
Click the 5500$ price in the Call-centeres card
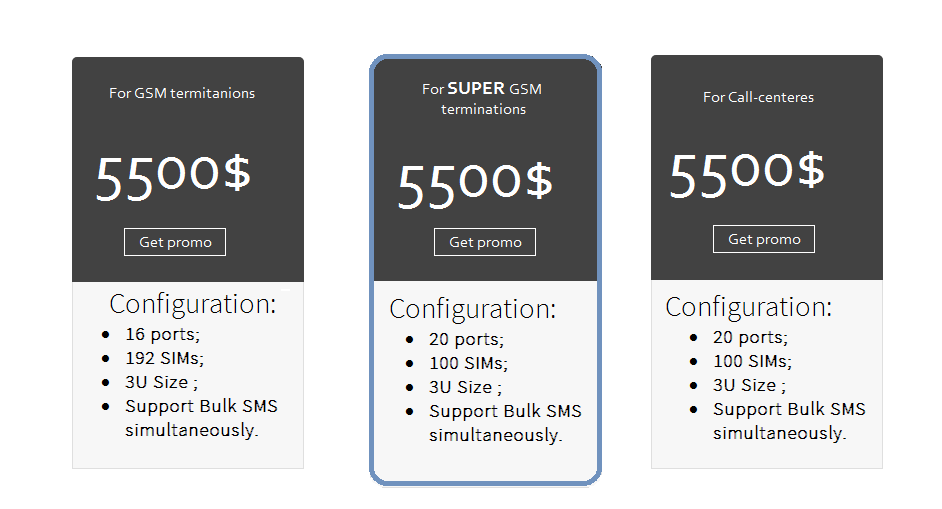pyautogui.click(x=747, y=174)
